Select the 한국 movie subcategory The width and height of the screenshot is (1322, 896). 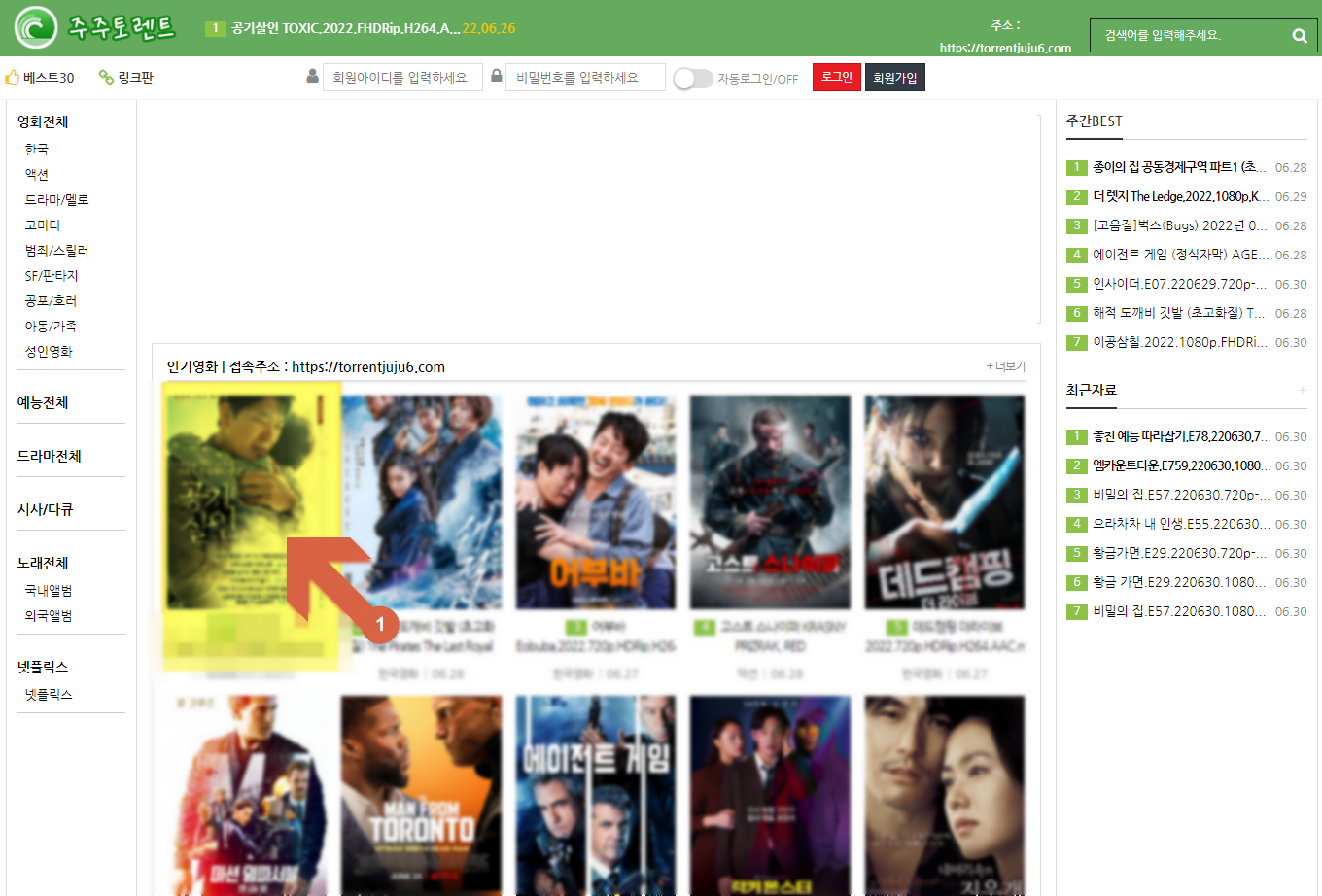tap(37, 149)
